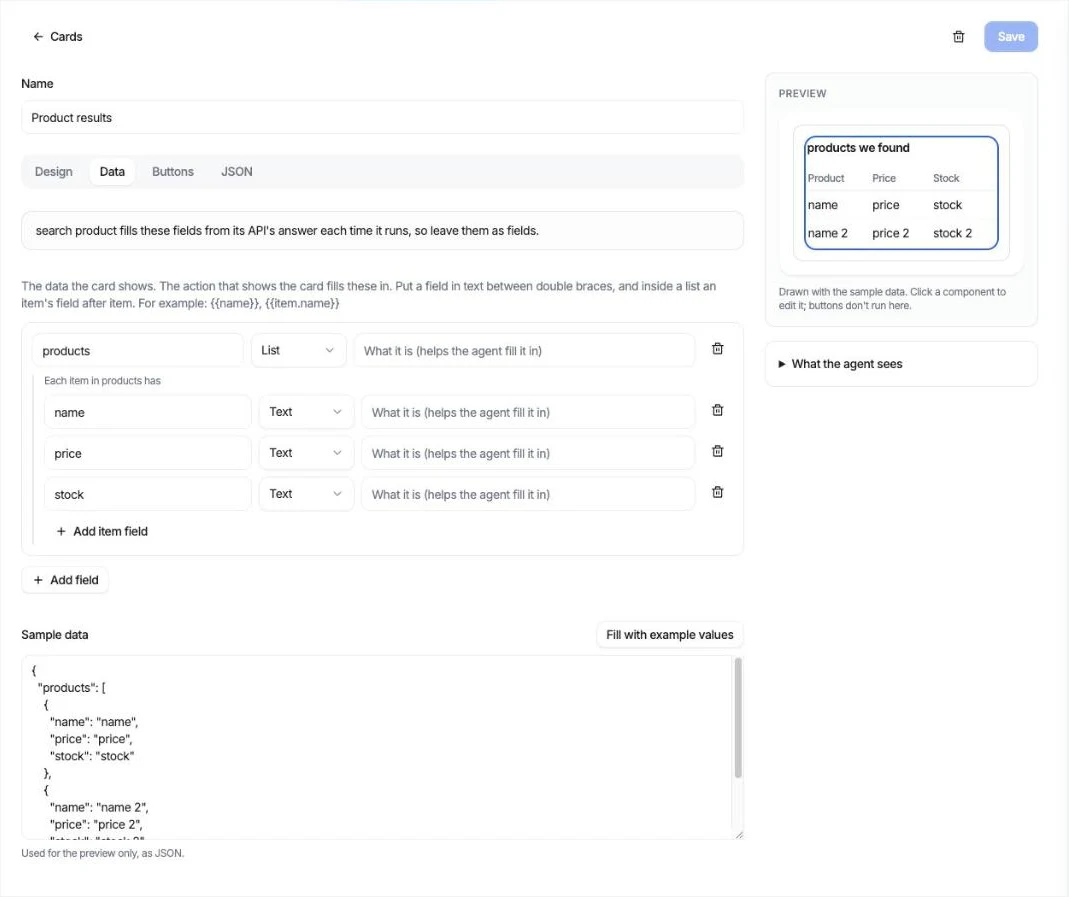
Task: Click the 'stock' cell in preview's first row
Action: pyautogui.click(x=947, y=205)
